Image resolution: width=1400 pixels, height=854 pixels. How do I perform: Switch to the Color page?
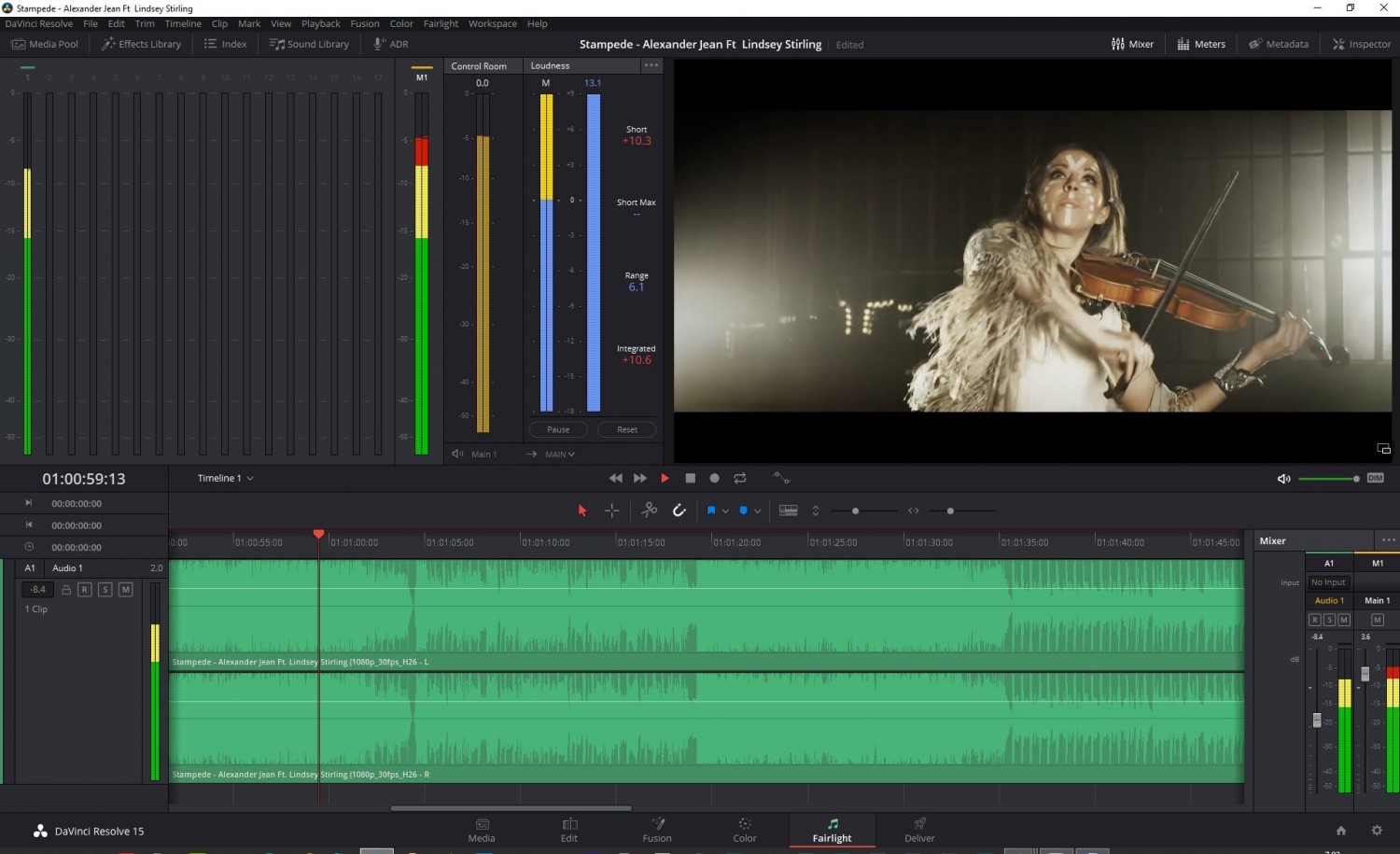[x=745, y=830]
